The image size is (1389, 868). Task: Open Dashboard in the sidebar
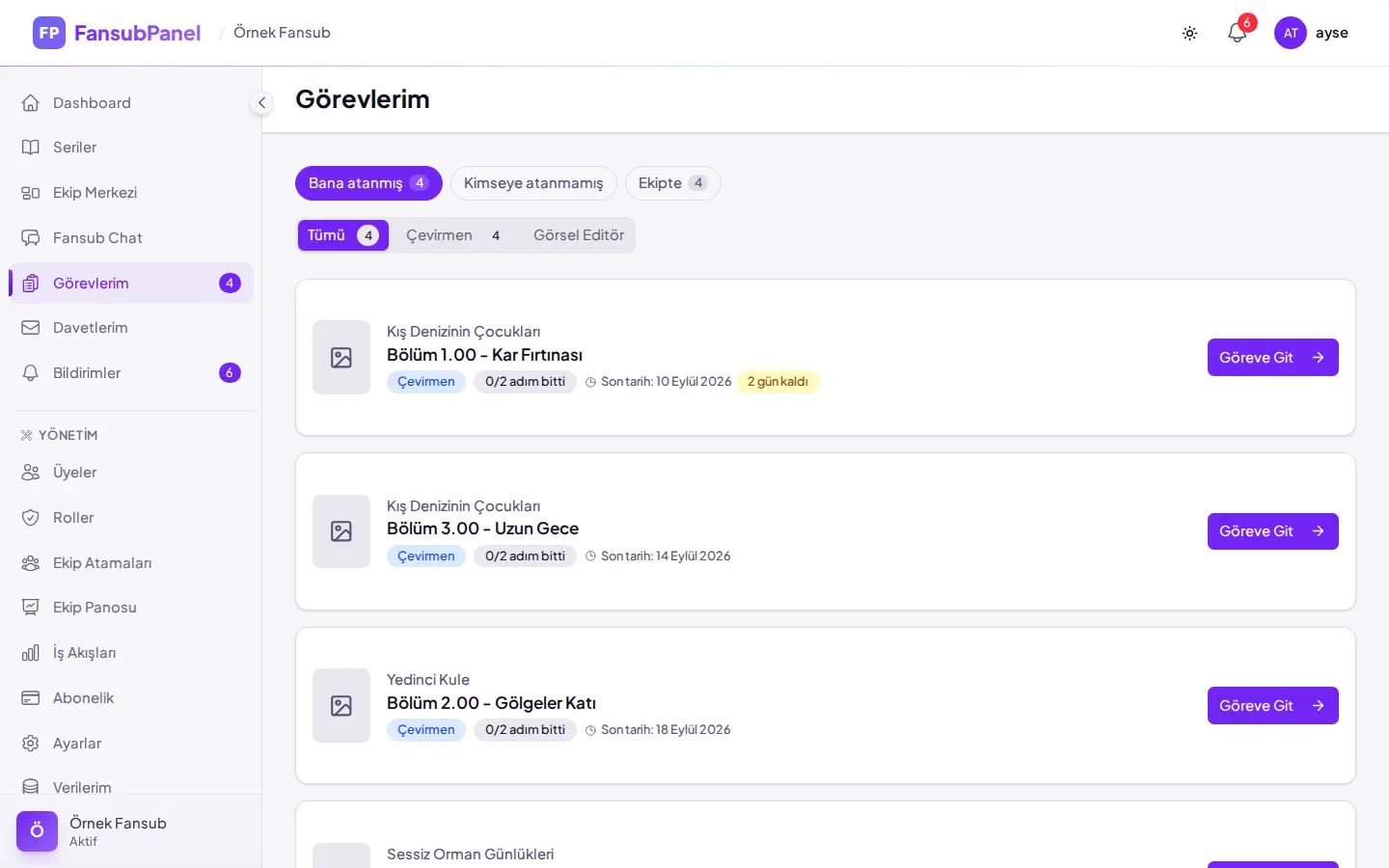point(131,103)
